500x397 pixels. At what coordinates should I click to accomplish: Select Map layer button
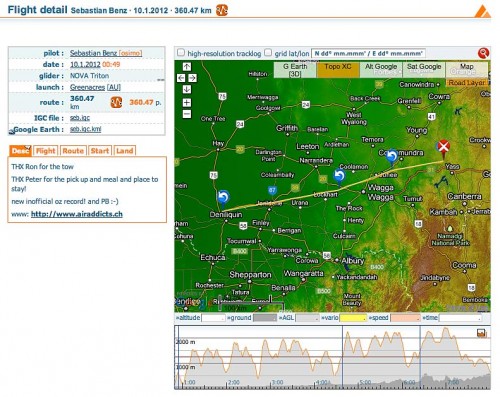click(467, 70)
